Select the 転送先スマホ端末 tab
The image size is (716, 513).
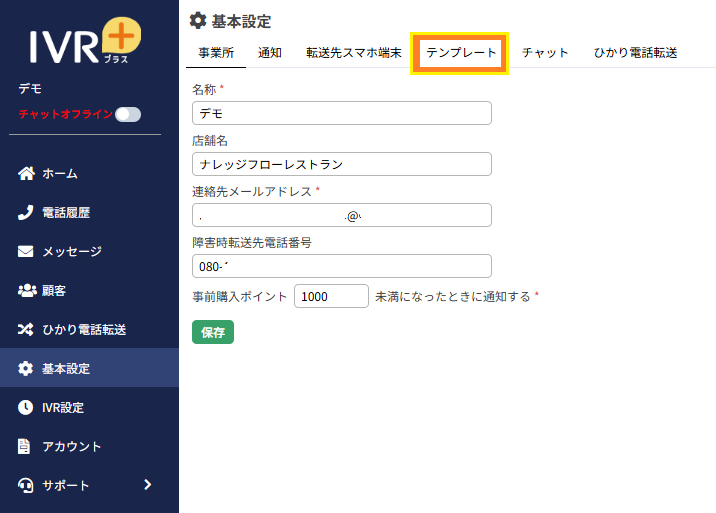pyautogui.click(x=354, y=53)
